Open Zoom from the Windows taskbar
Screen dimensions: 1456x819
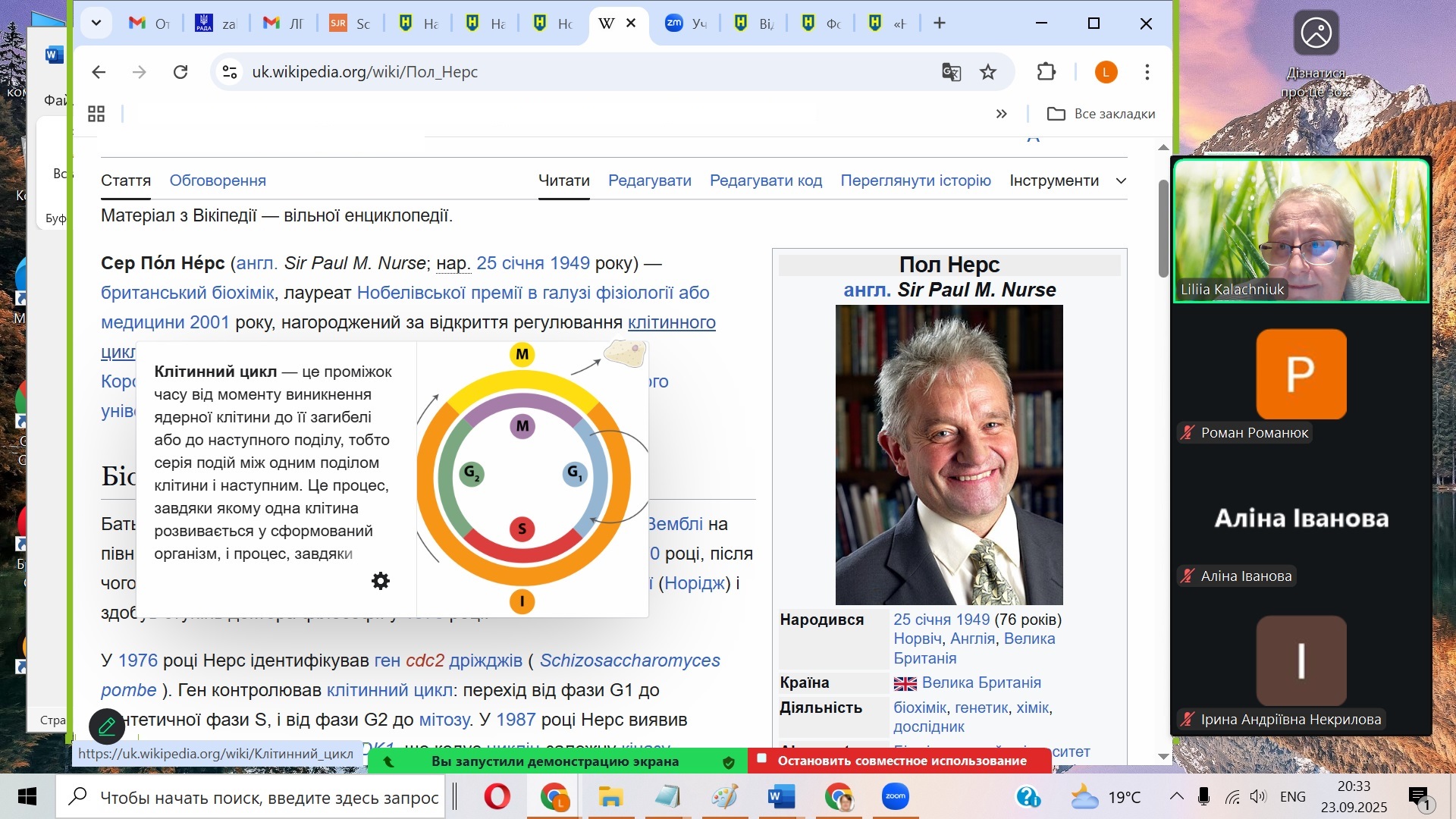pos(896,796)
